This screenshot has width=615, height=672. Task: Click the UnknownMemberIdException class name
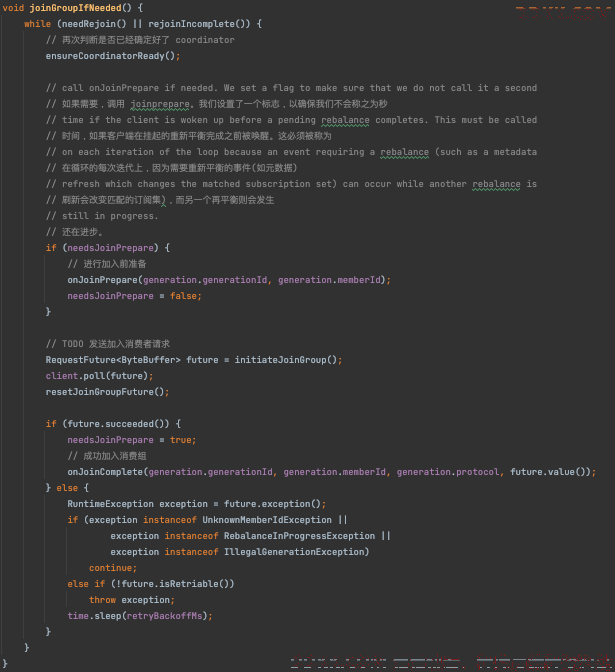(267, 520)
